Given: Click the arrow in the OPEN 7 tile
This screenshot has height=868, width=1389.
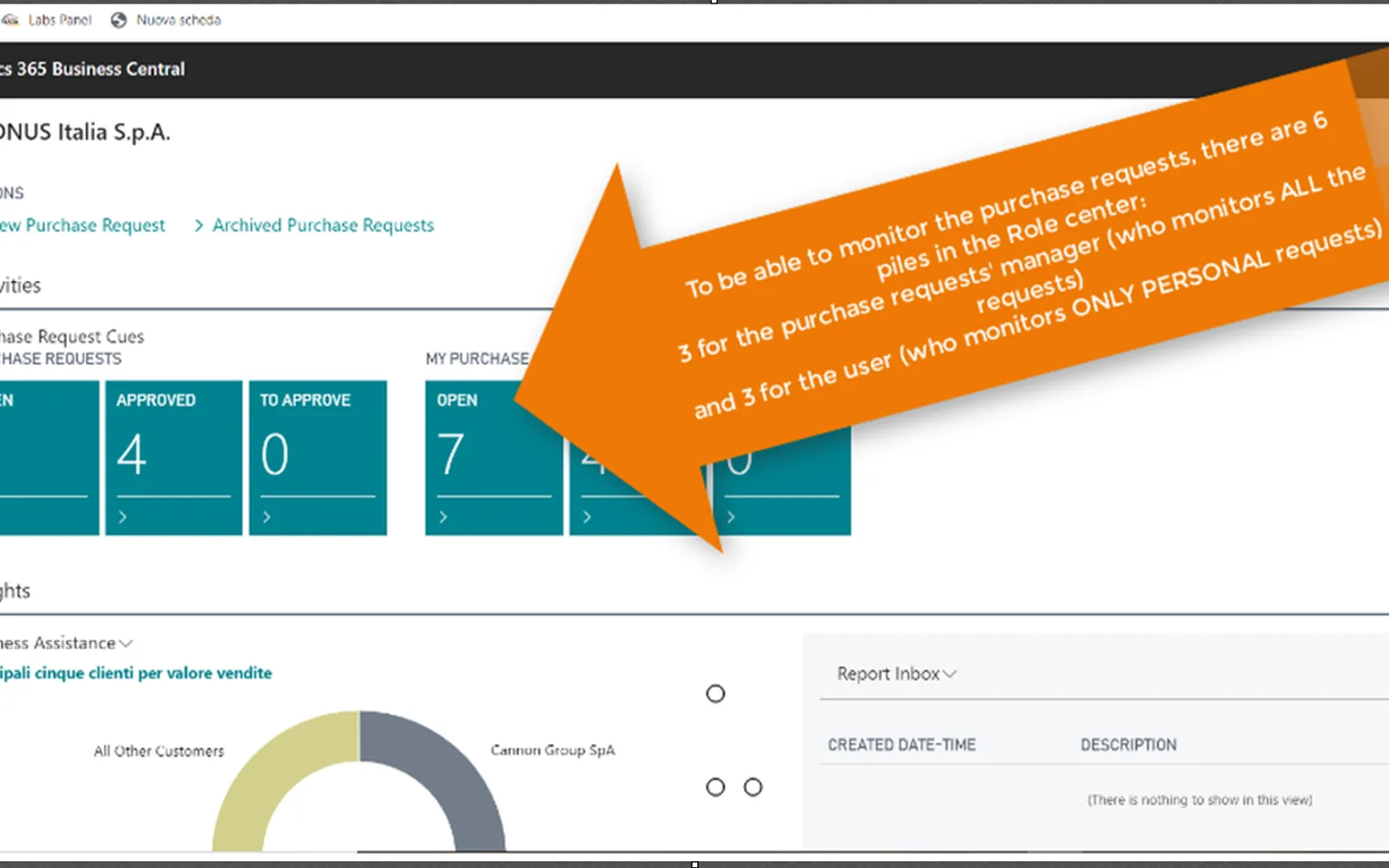Looking at the screenshot, I should (444, 517).
